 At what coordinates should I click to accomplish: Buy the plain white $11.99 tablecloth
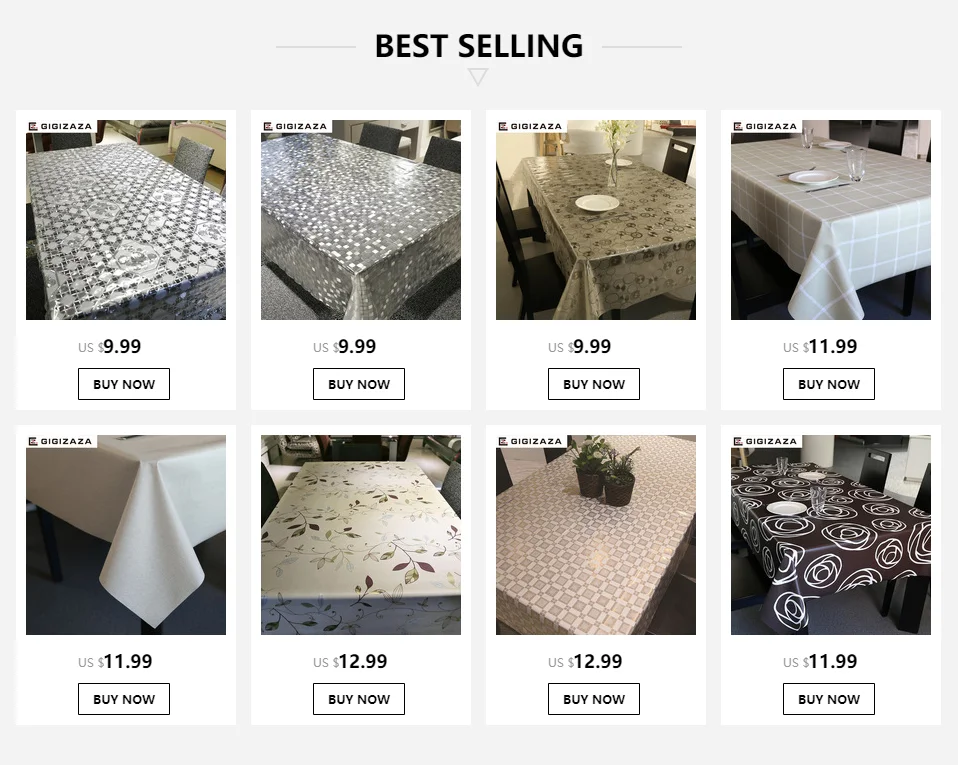(x=124, y=699)
